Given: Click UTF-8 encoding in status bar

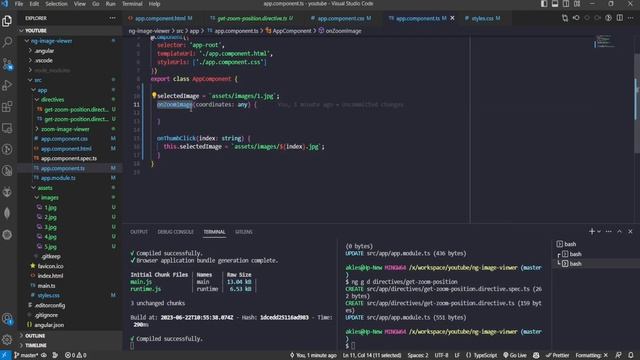Looking at the screenshot, I should click(441, 355).
